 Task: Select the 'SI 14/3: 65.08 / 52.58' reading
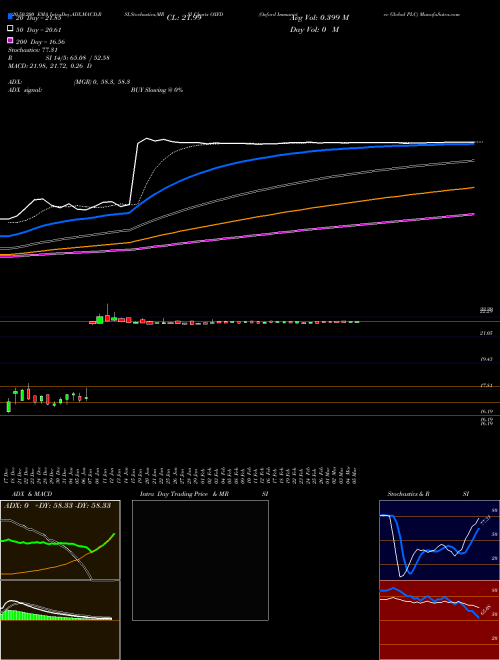(x=78, y=58)
